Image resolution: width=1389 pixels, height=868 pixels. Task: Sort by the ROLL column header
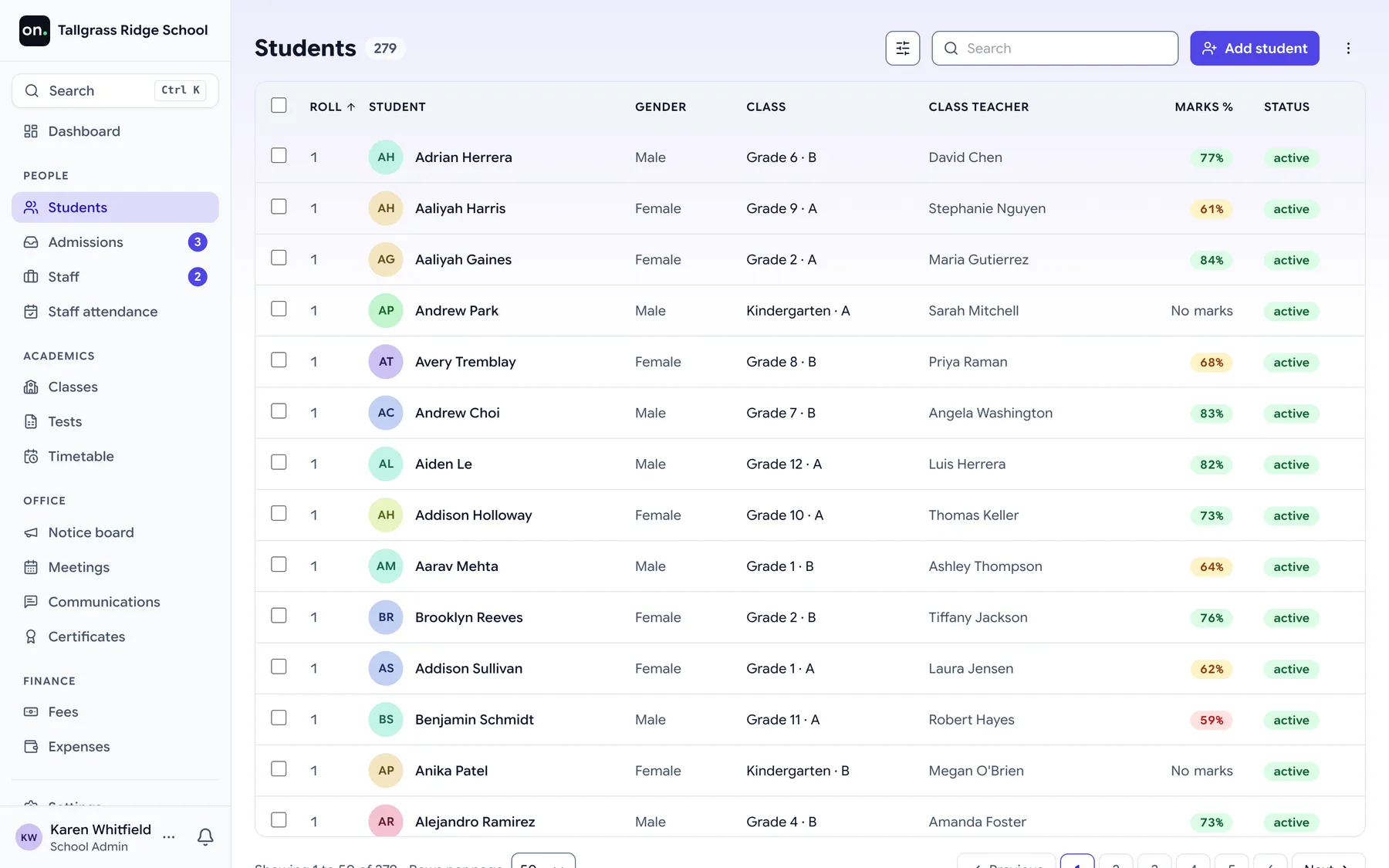pyautogui.click(x=333, y=106)
